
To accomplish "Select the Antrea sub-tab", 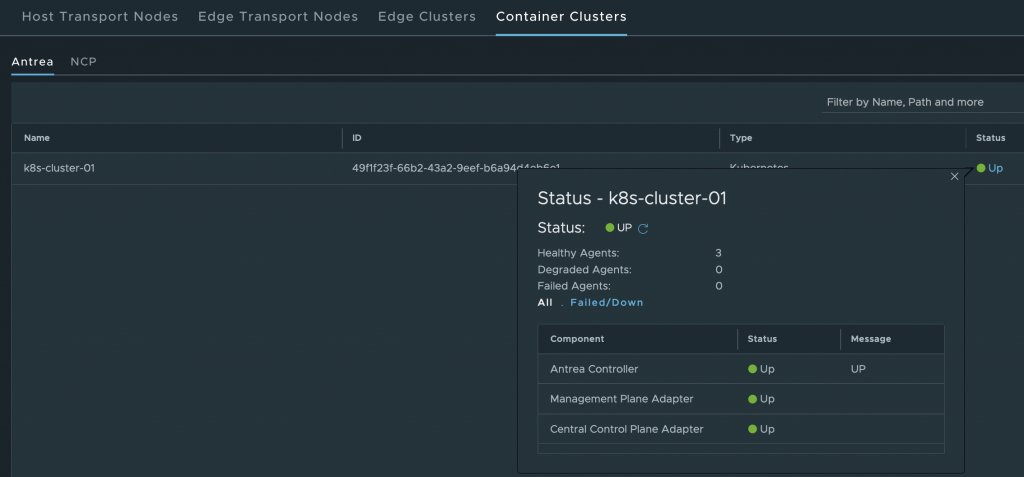I will point(32,62).
